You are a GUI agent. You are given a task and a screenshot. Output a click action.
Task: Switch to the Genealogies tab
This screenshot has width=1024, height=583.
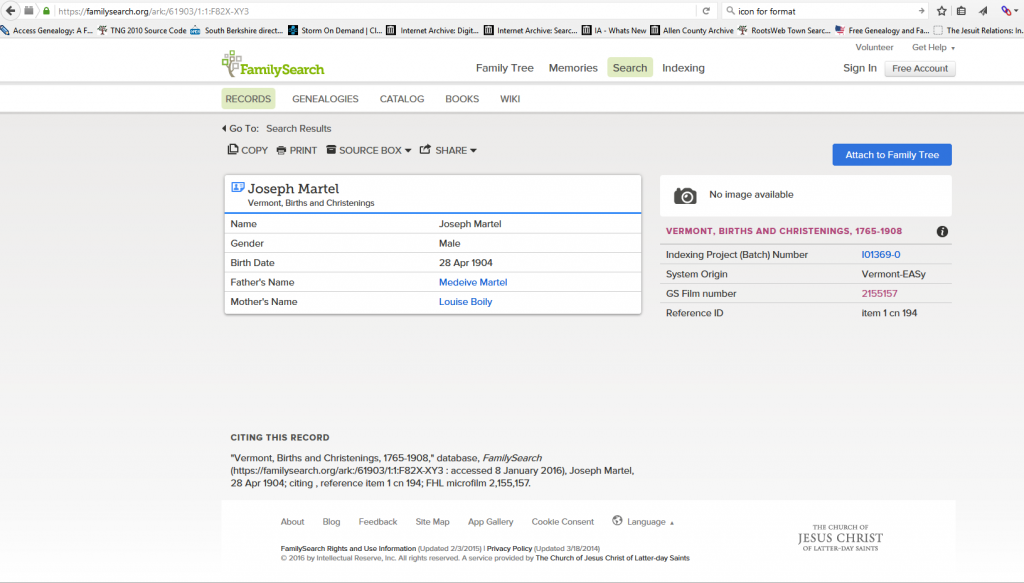(x=325, y=99)
